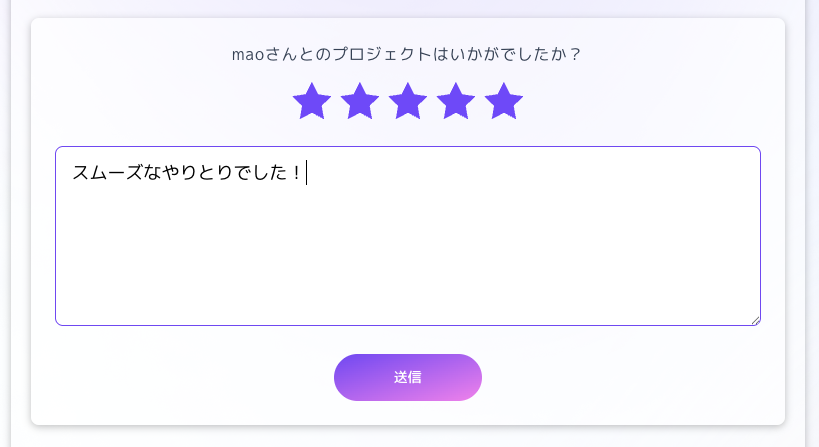
Task: Rate the project with five stars
Action: click(504, 102)
